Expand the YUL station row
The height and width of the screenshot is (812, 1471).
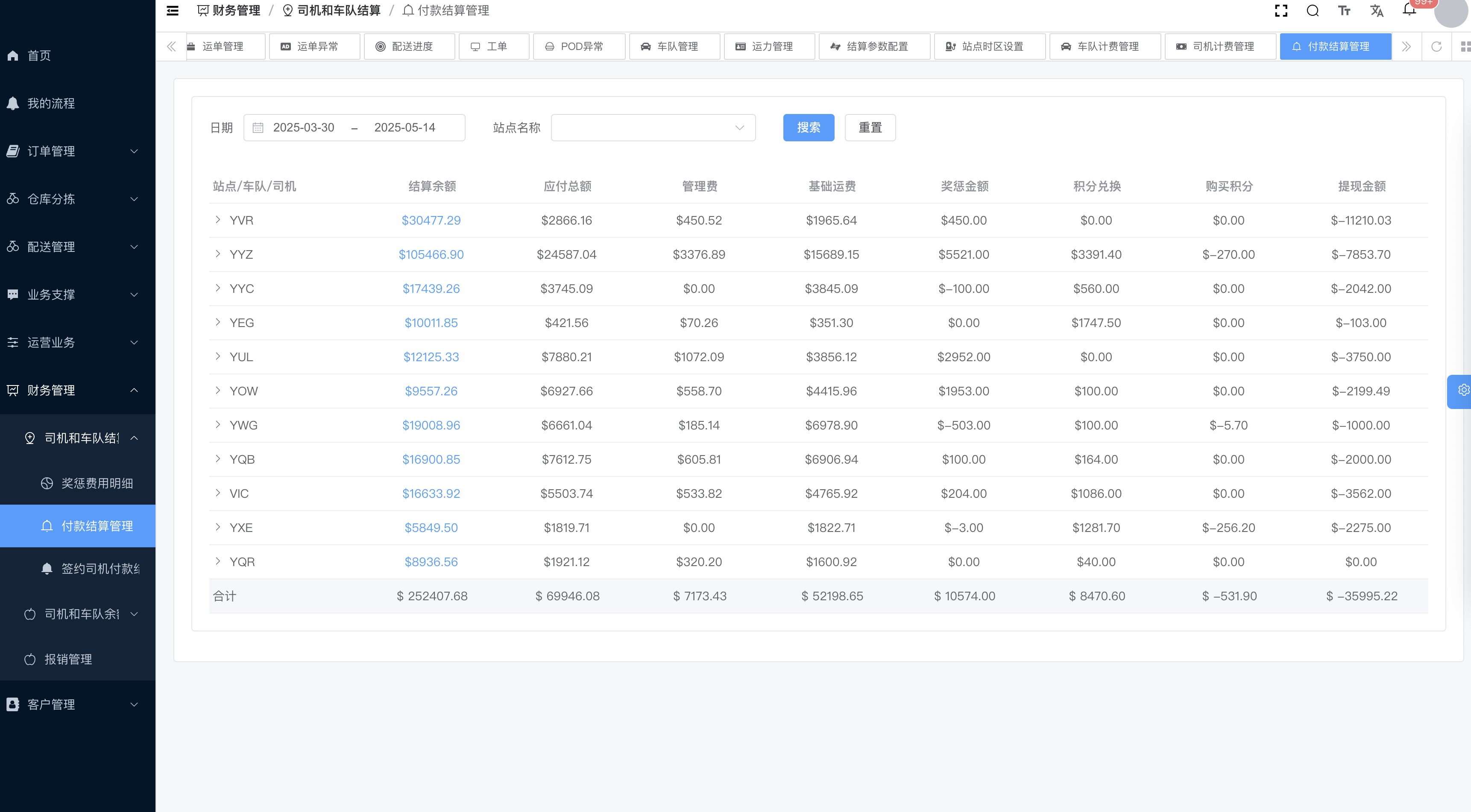tap(217, 356)
